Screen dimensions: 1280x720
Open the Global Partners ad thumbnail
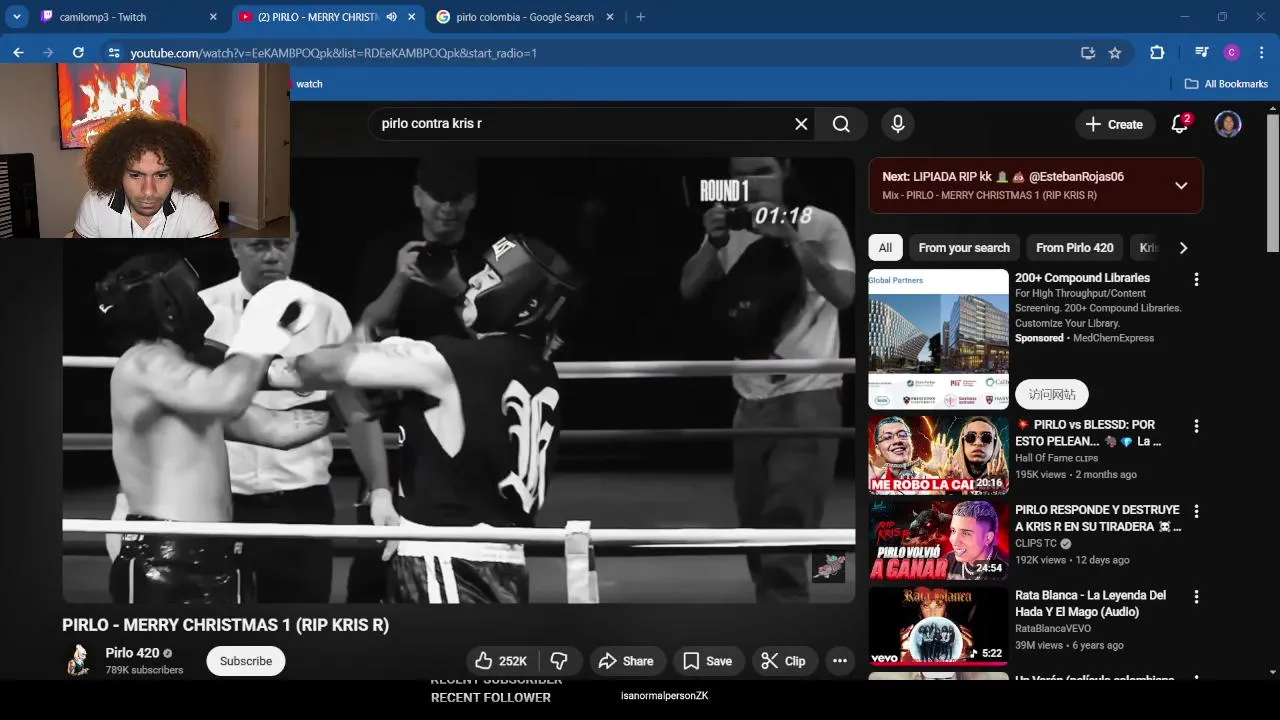pos(938,339)
